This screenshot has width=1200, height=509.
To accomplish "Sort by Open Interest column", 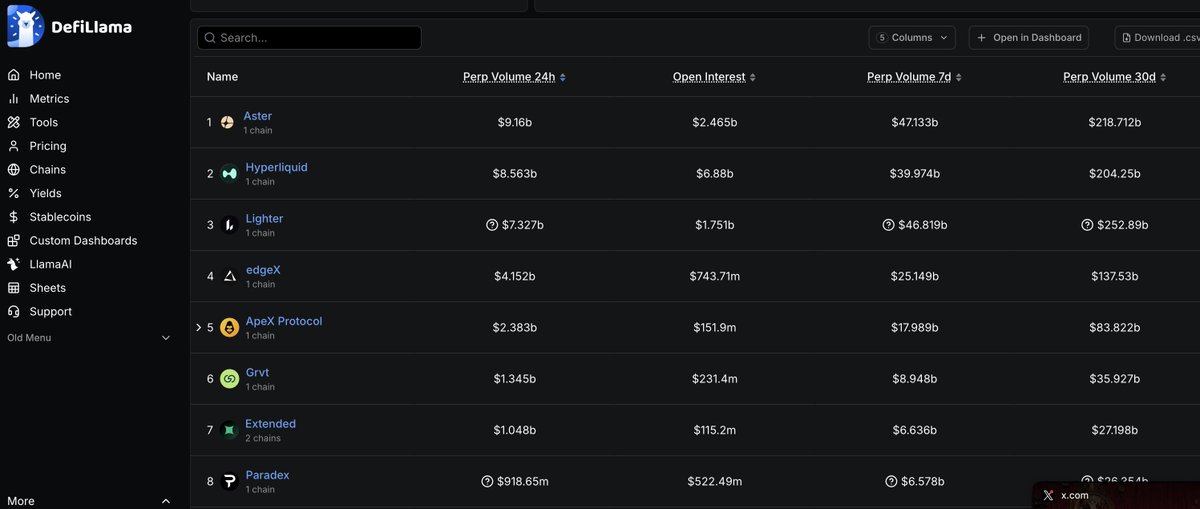I will [714, 77].
